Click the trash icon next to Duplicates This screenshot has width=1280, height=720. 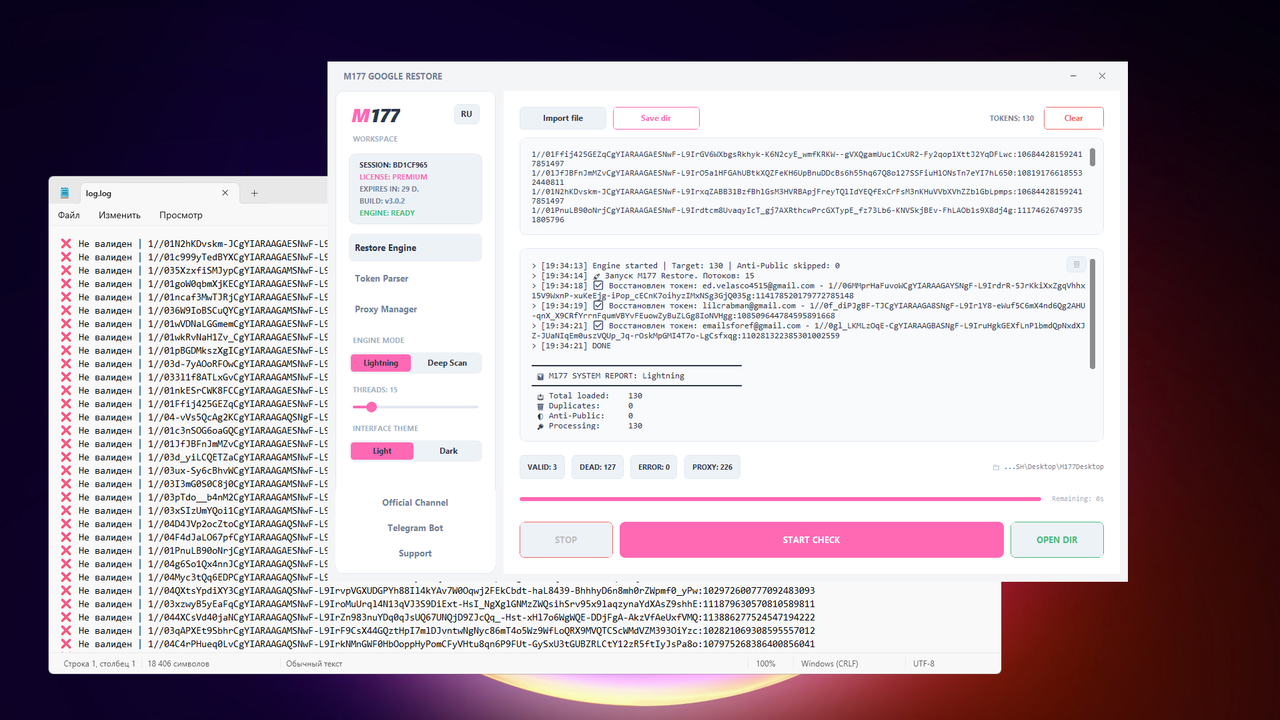pyautogui.click(x=540, y=406)
